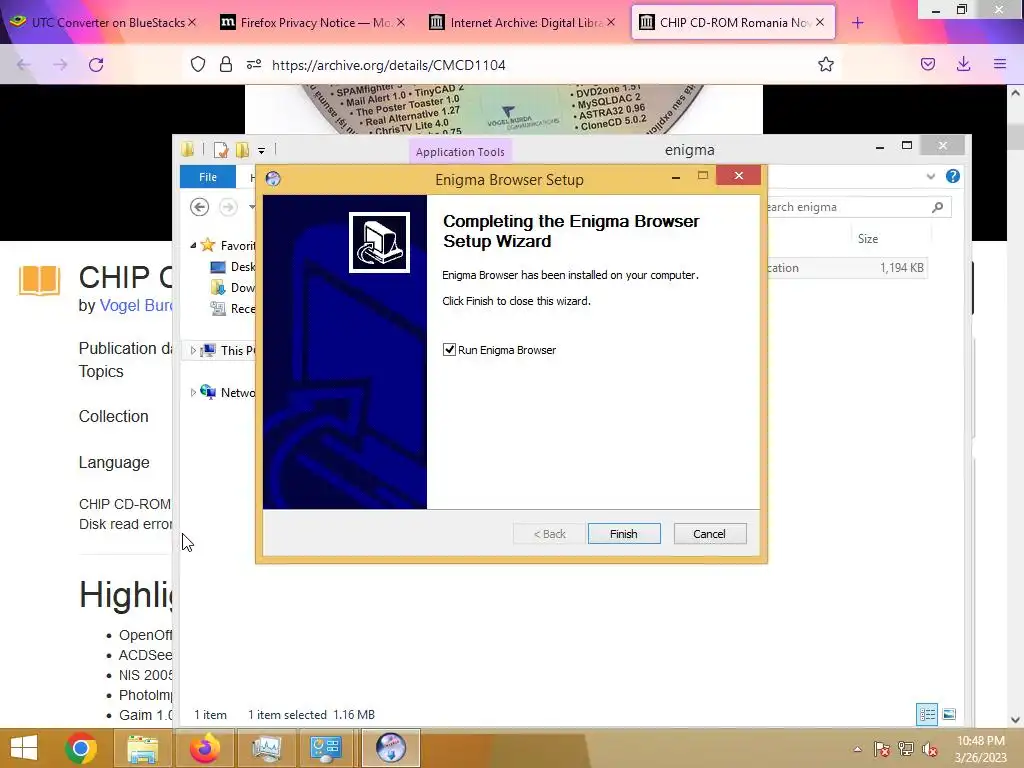Screen dimensions: 1024x768
Task: Click the This PC computer icon
Action: coord(208,351)
